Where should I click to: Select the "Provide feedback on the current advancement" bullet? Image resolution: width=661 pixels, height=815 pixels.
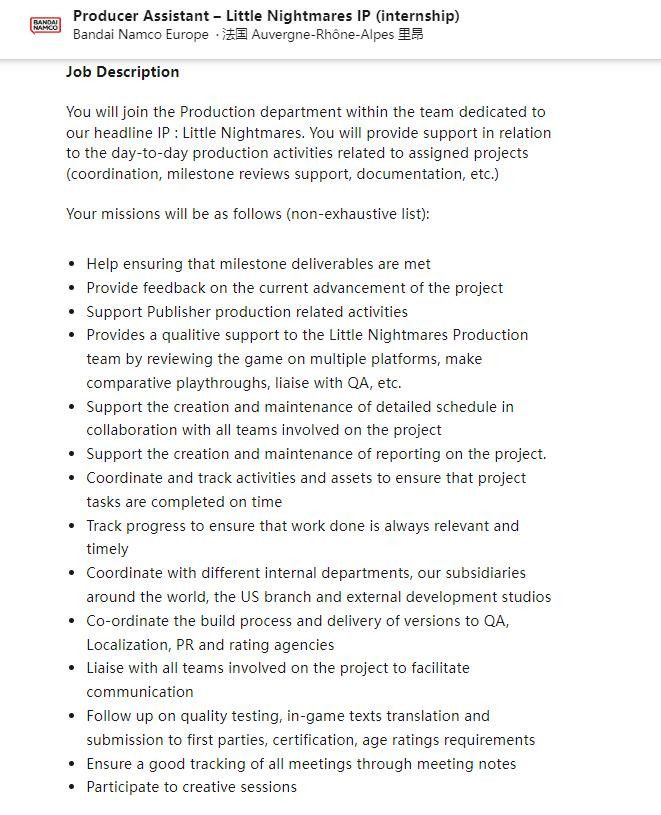tap(294, 288)
